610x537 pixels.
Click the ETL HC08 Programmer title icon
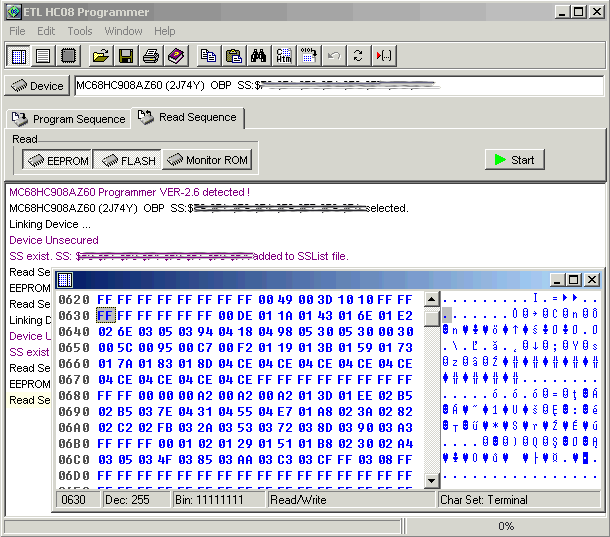click(14, 12)
